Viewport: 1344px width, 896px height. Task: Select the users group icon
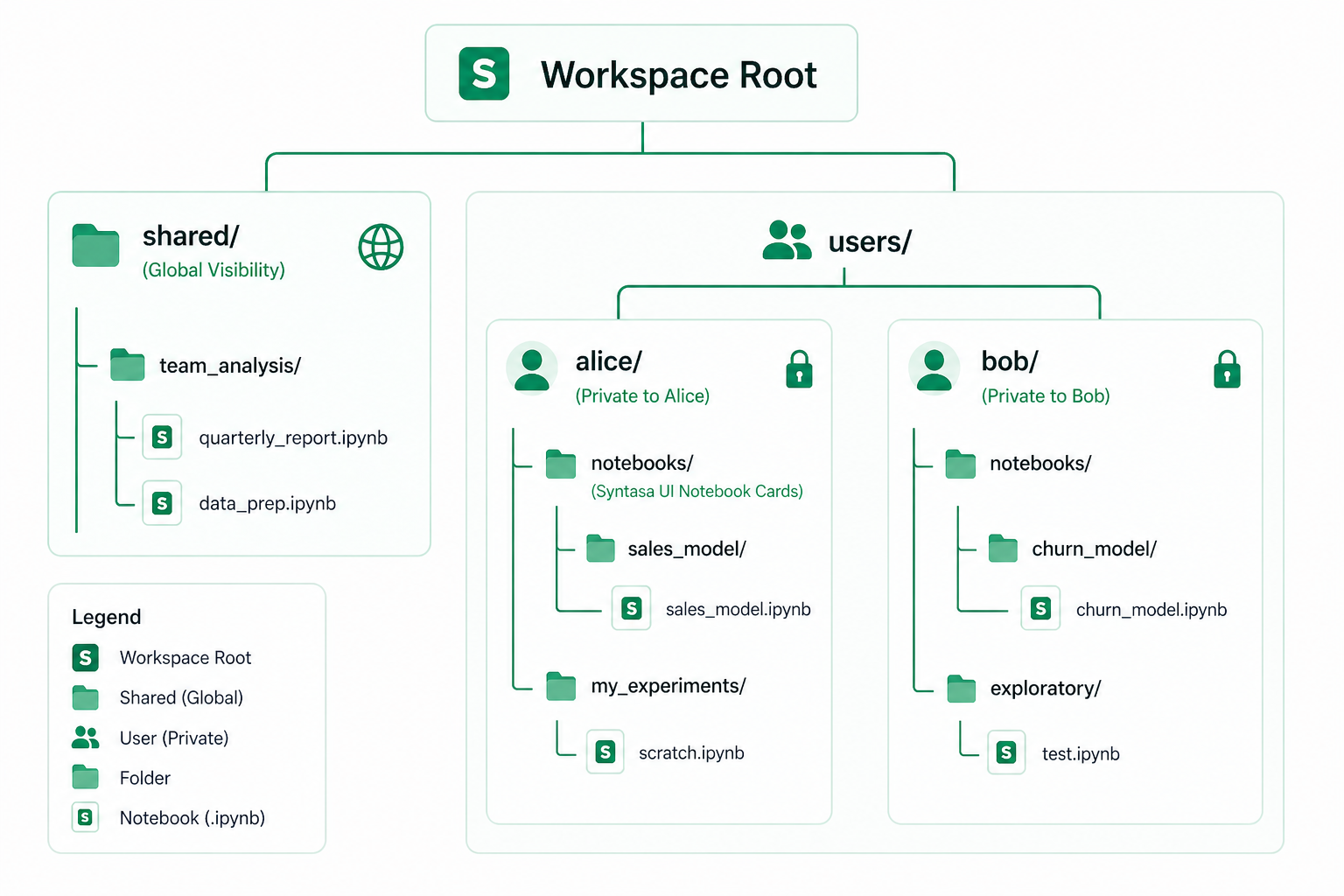(x=787, y=241)
